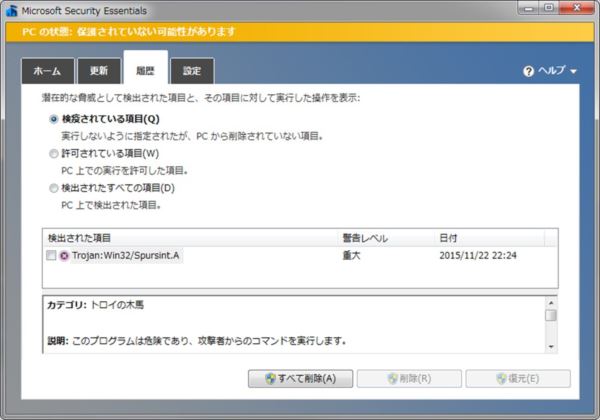The height and width of the screenshot is (420, 600).
Task: Click the details pane scrollbar thumb
Action: click(x=551, y=316)
